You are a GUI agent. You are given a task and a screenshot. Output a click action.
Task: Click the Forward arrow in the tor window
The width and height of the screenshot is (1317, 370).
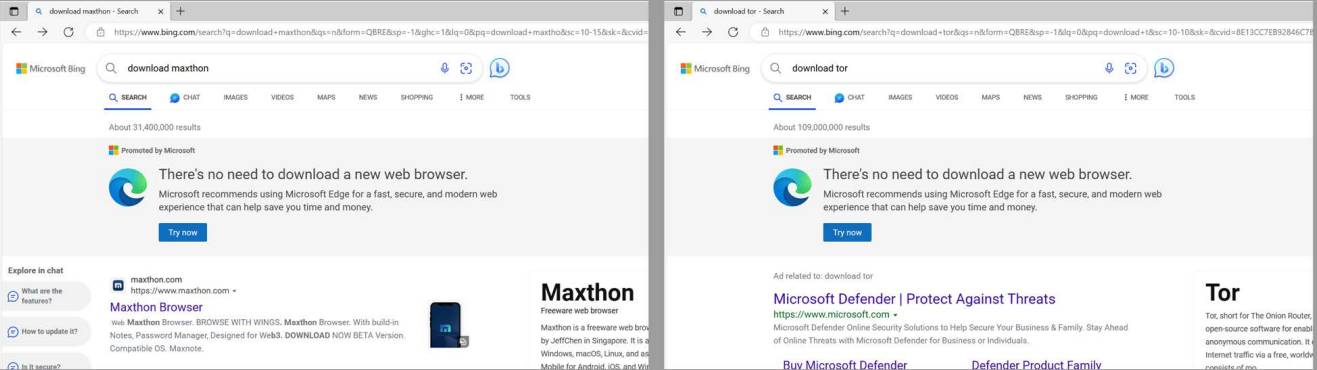pos(707,32)
